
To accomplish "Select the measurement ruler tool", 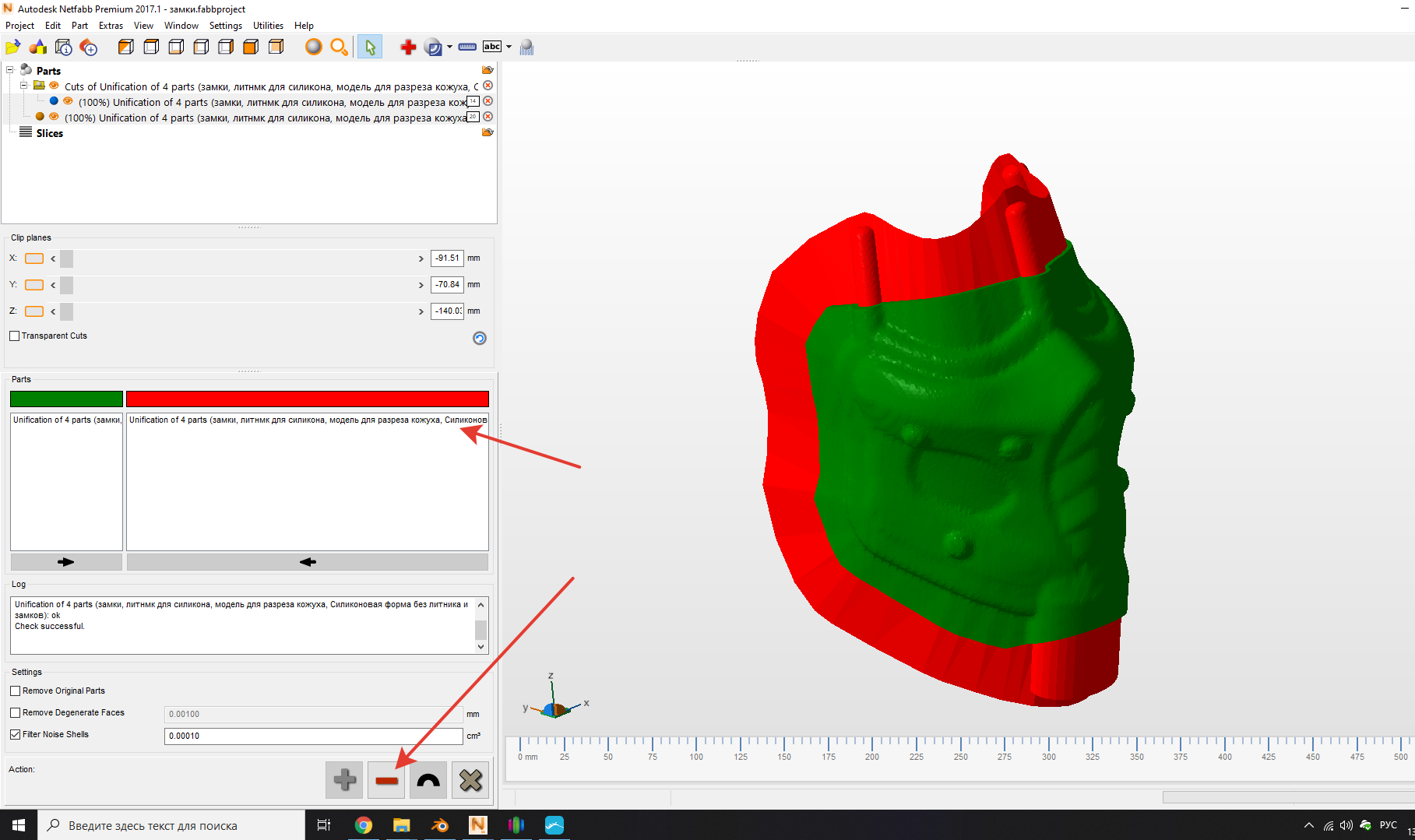I will click(x=466, y=47).
